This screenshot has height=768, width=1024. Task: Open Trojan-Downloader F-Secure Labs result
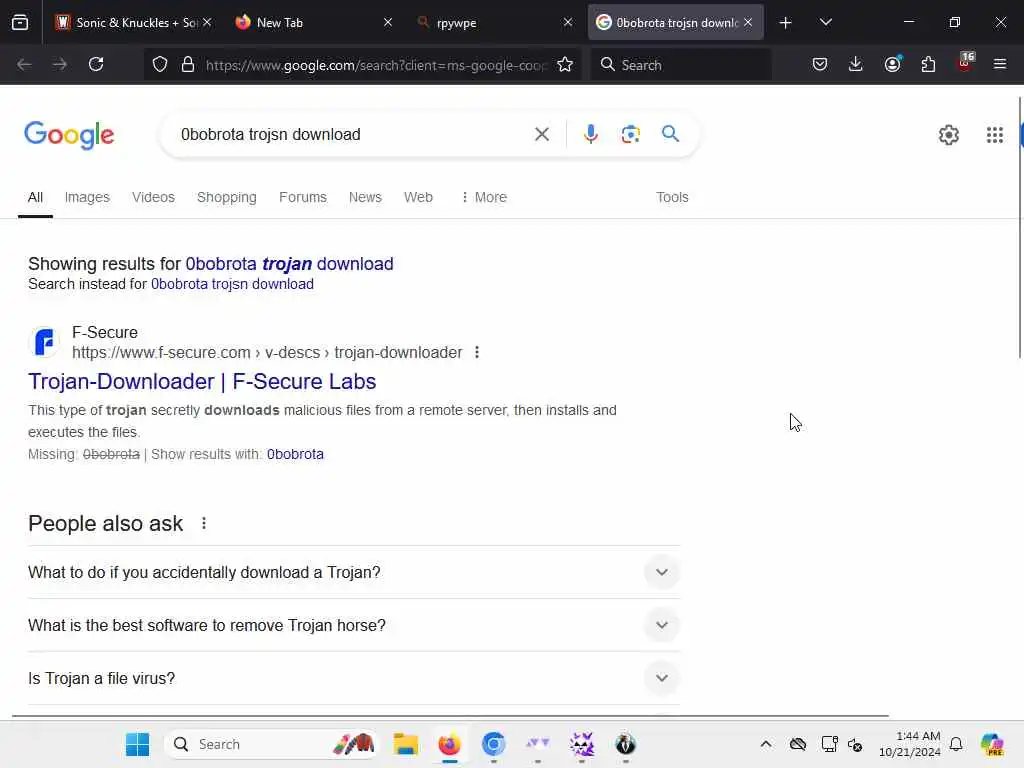click(x=202, y=381)
